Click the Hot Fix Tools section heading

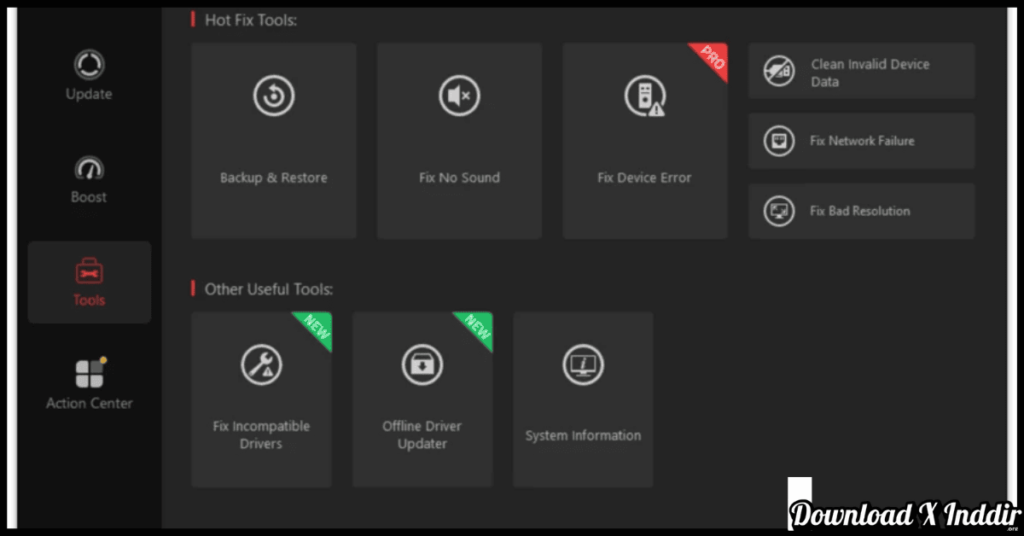(x=250, y=20)
